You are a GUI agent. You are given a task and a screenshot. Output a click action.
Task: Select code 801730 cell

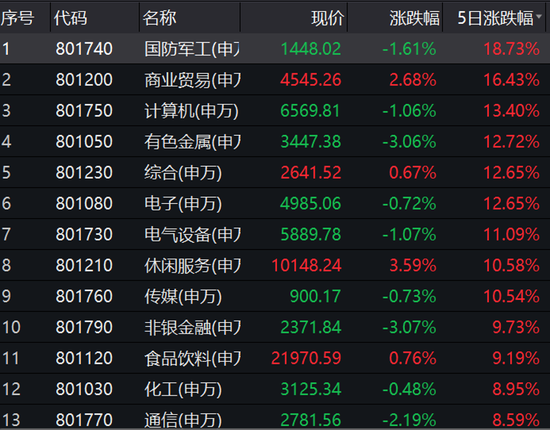point(84,234)
